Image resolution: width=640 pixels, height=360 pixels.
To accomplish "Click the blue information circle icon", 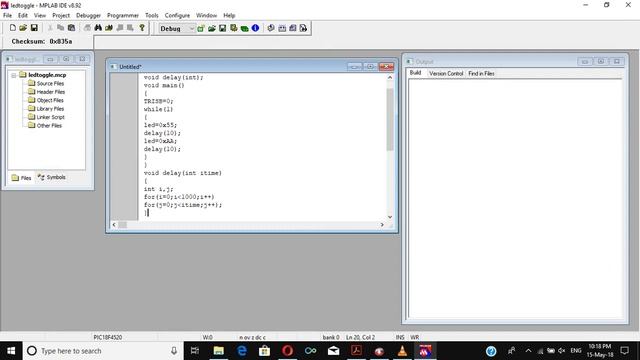I will pos(256,28).
